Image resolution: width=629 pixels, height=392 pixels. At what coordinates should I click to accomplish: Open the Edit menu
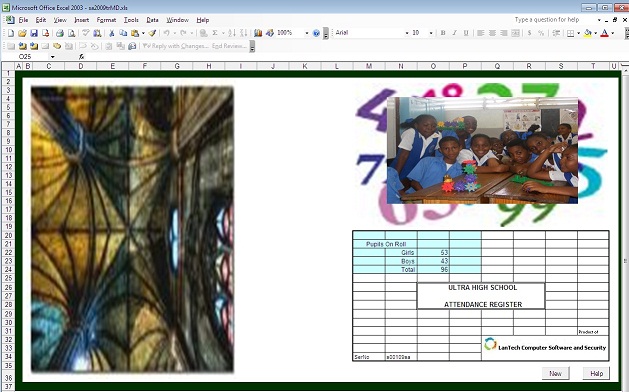(x=41, y=20)
